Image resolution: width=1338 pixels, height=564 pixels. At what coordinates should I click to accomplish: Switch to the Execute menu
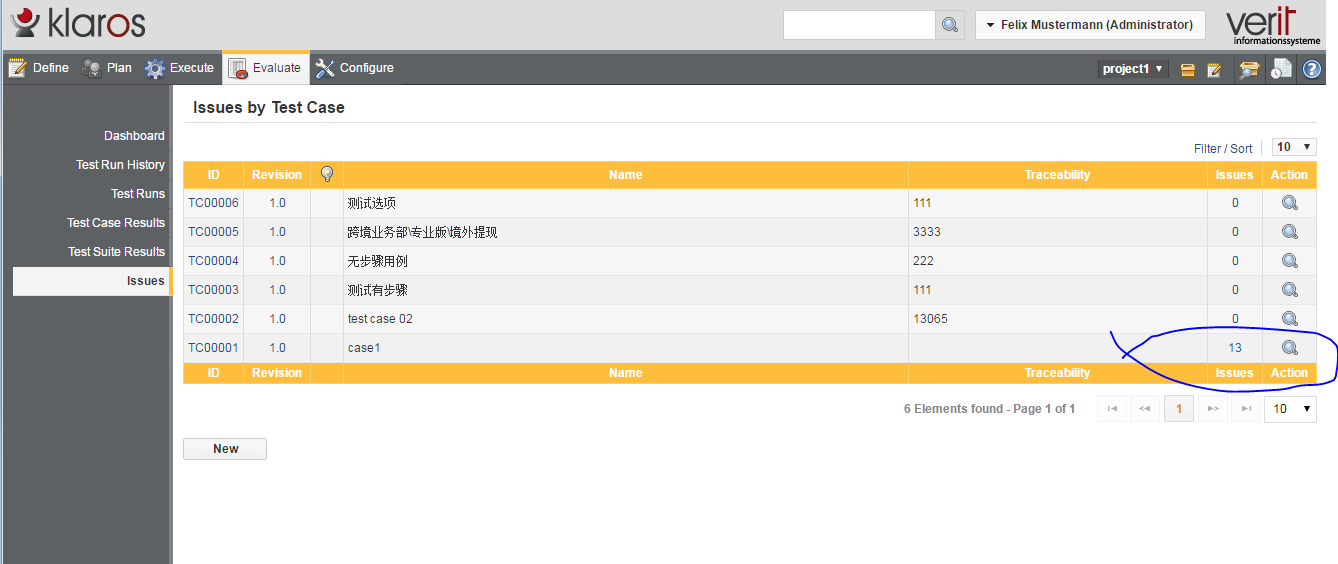(x=180, y=68)
